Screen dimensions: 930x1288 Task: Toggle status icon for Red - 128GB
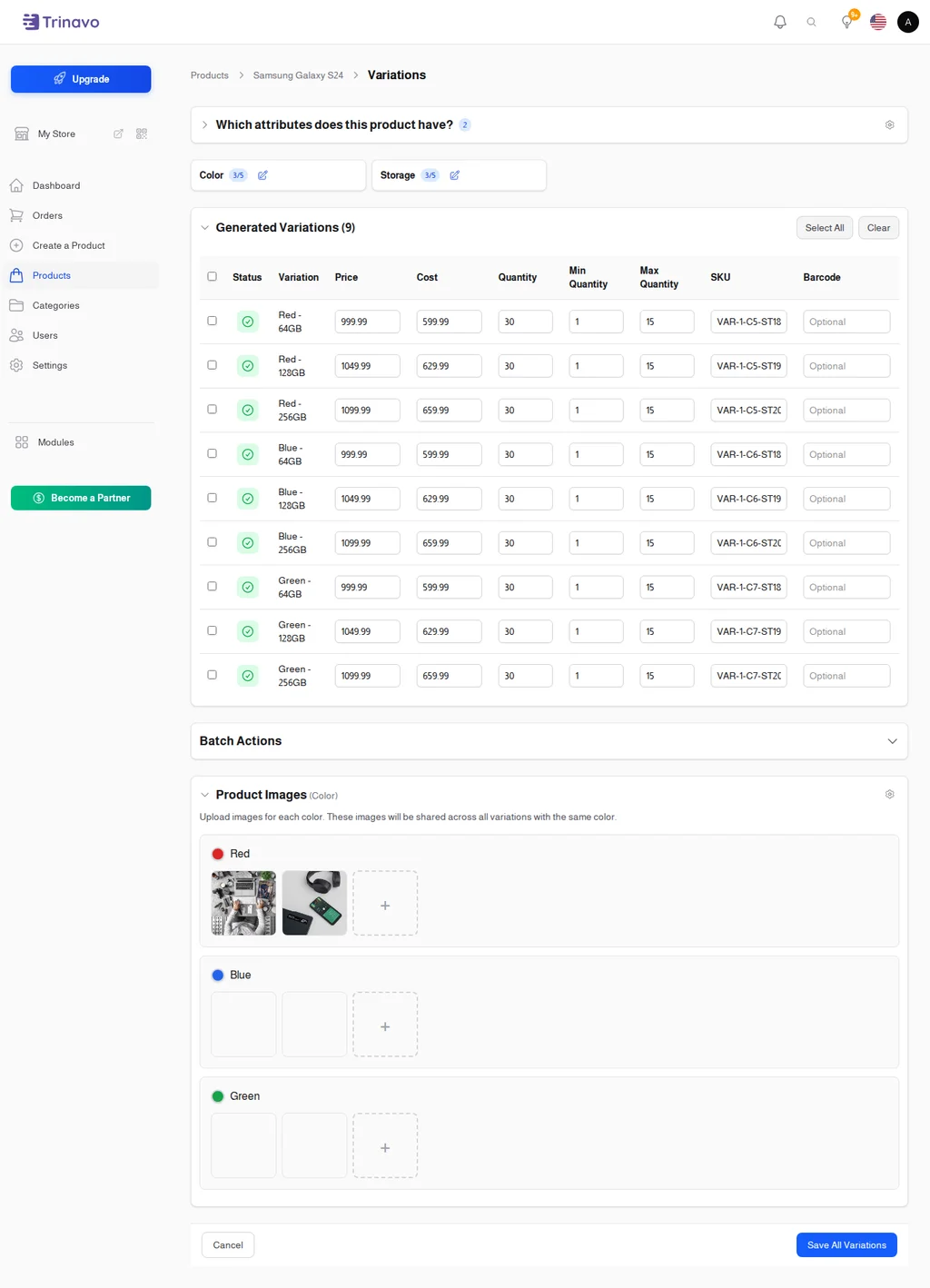click(x=247, y=366)
